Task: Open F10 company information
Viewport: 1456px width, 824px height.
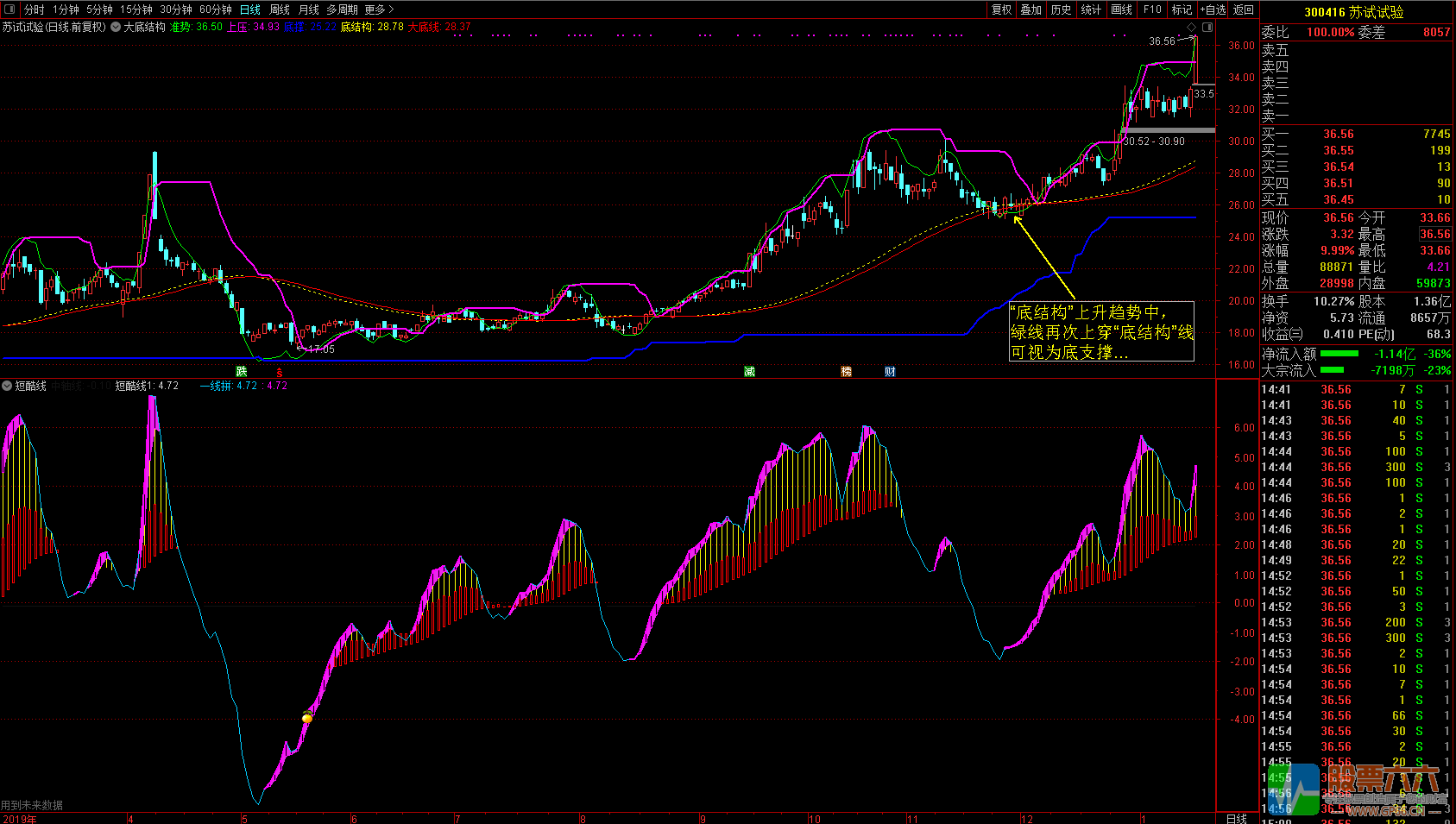Action: pos(1152,9)
